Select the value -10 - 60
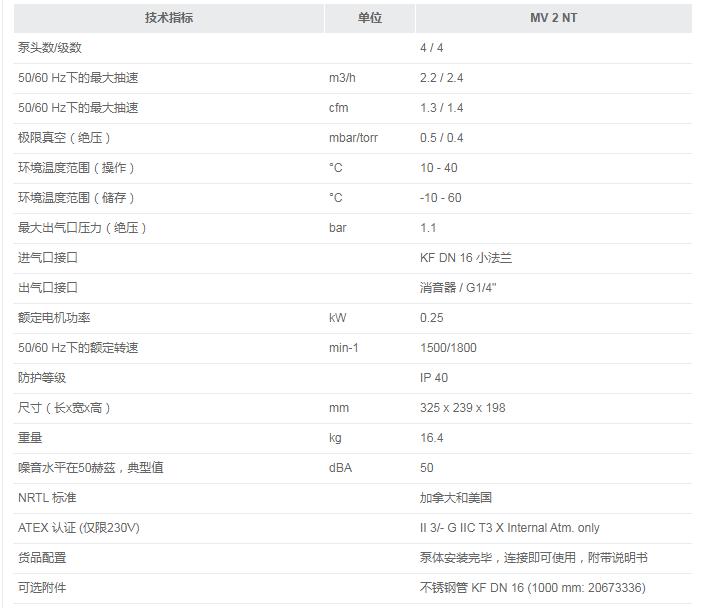 (440, 198)
